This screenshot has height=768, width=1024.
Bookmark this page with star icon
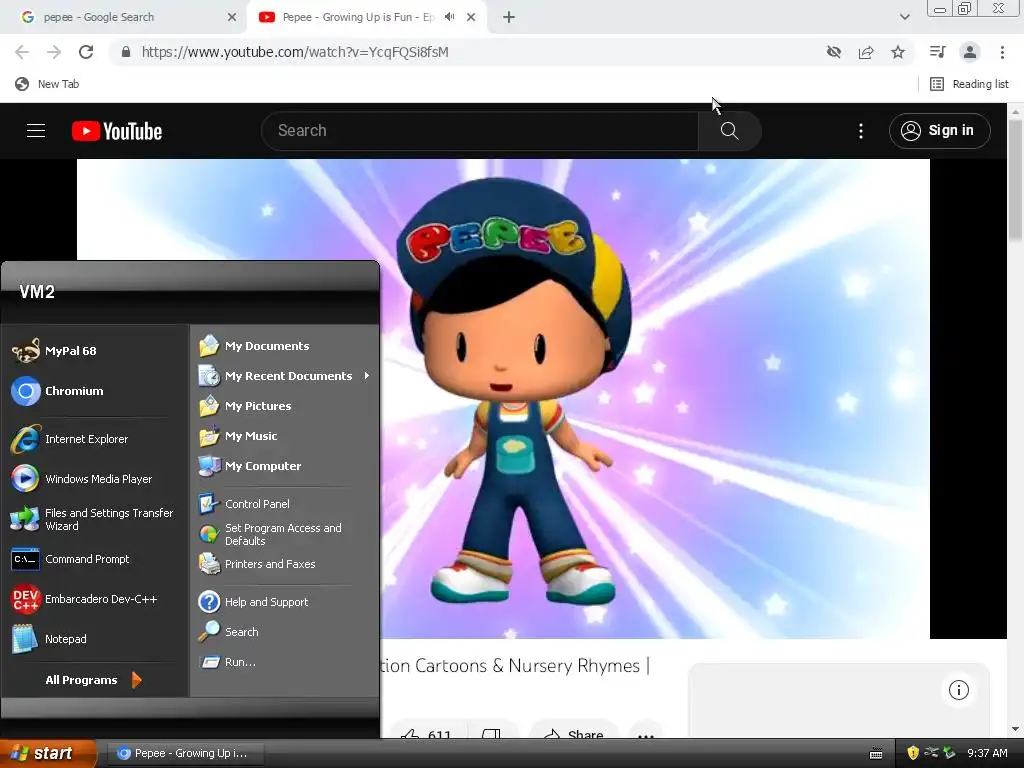pos(898,52)
